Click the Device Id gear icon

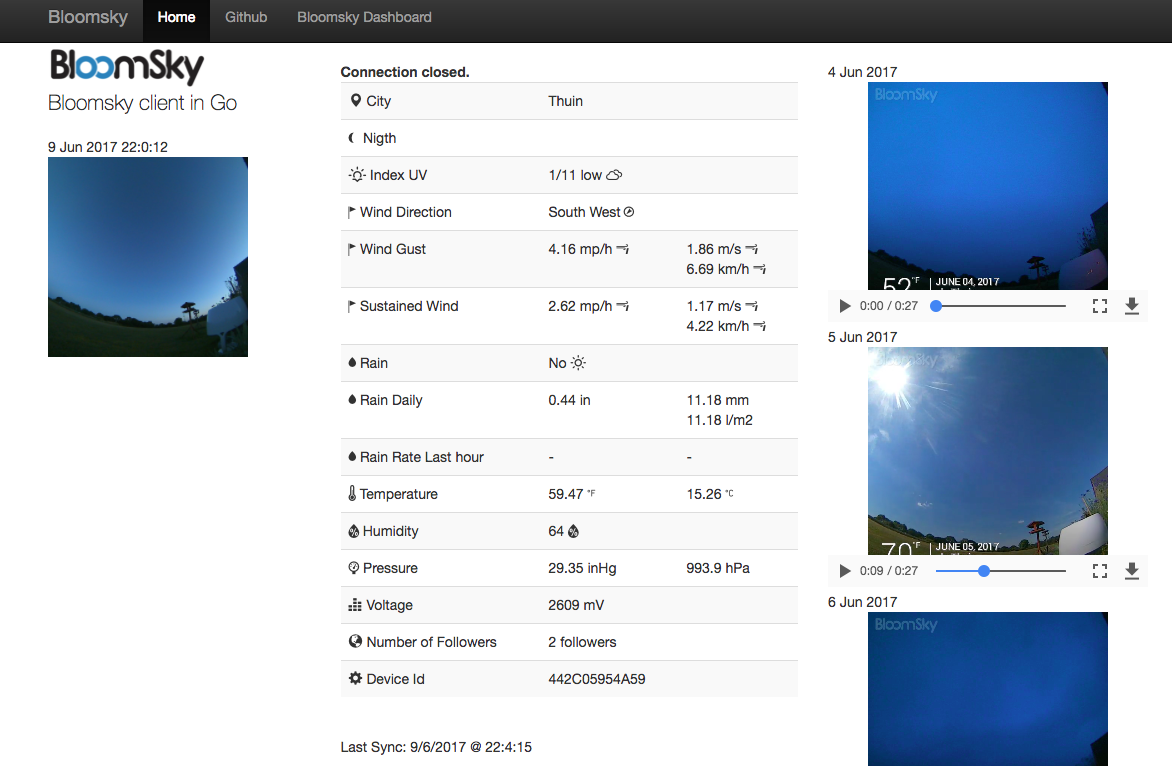click(x=355, y=679)
